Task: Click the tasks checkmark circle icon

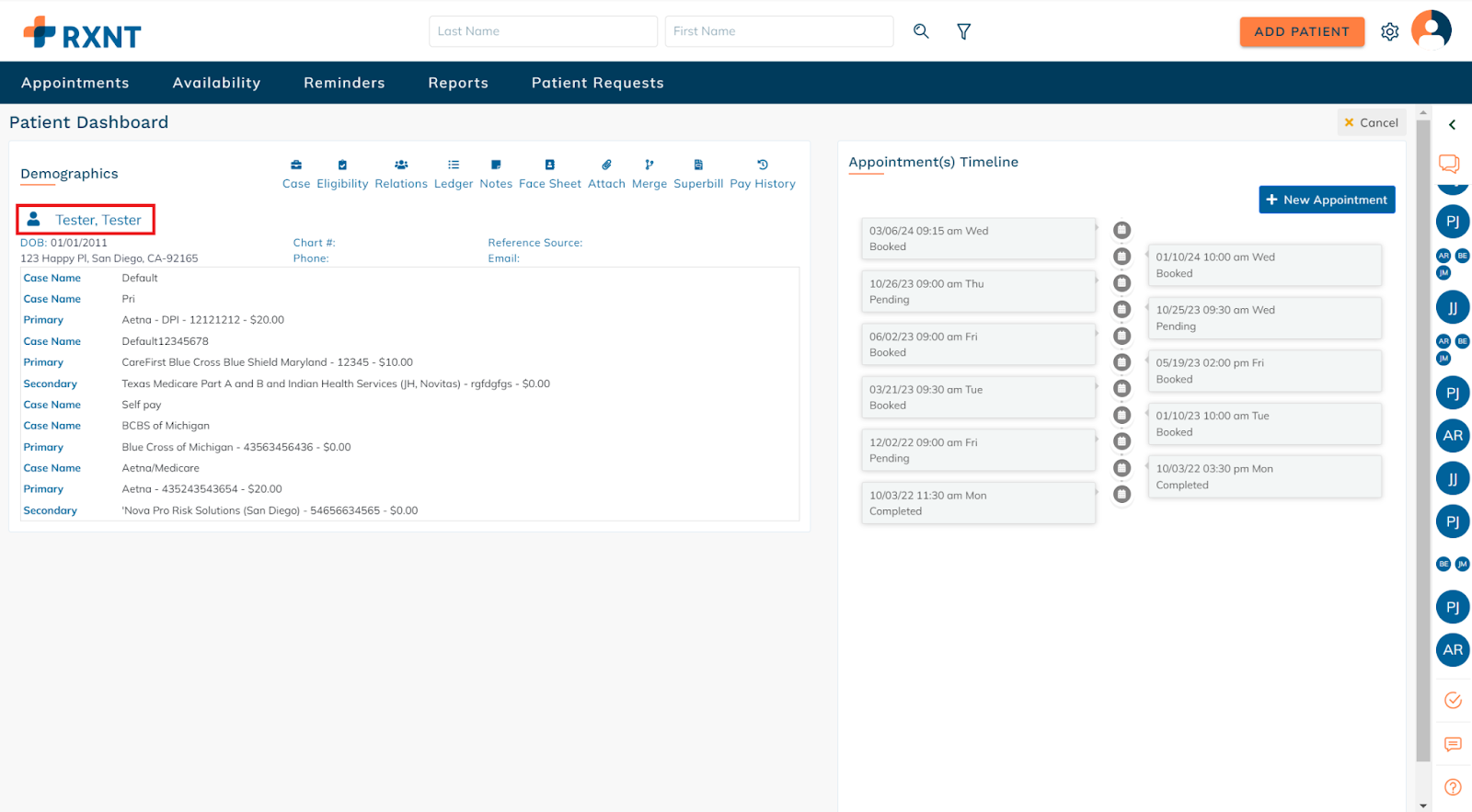Action: 1454,701
